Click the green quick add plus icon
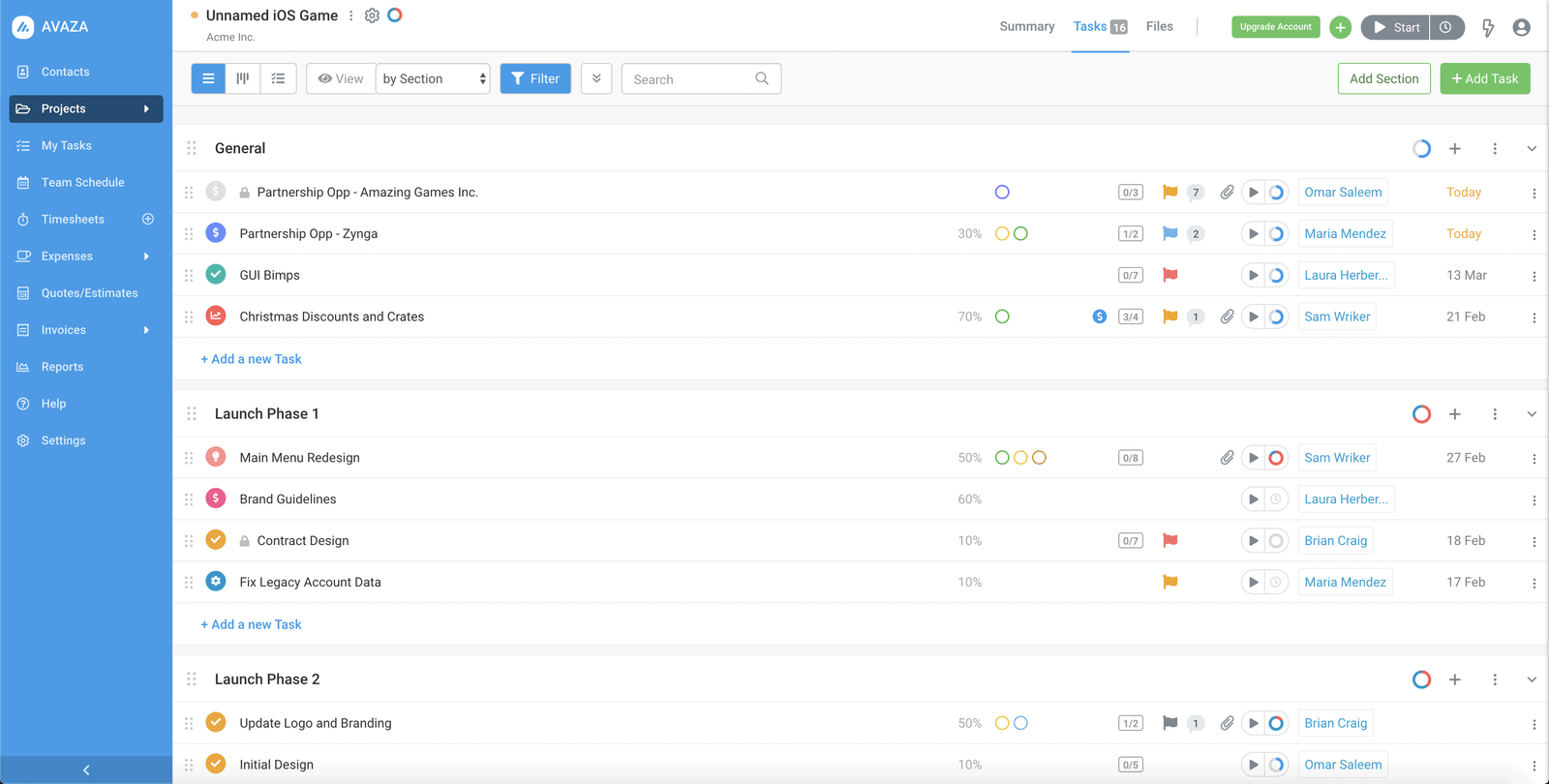The image size is (1549, 784). (1340, 27)
